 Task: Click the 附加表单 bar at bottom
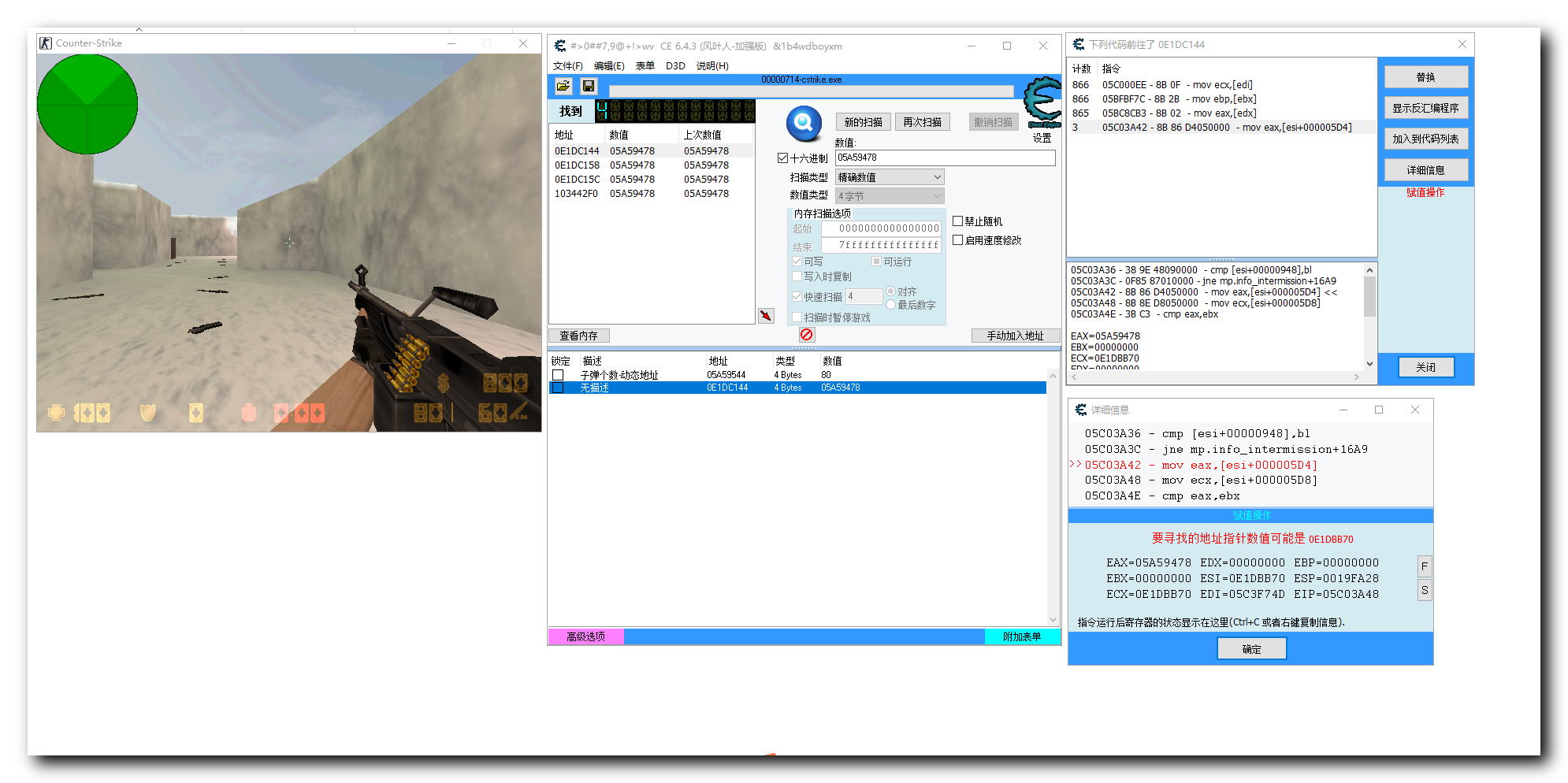1022,636
